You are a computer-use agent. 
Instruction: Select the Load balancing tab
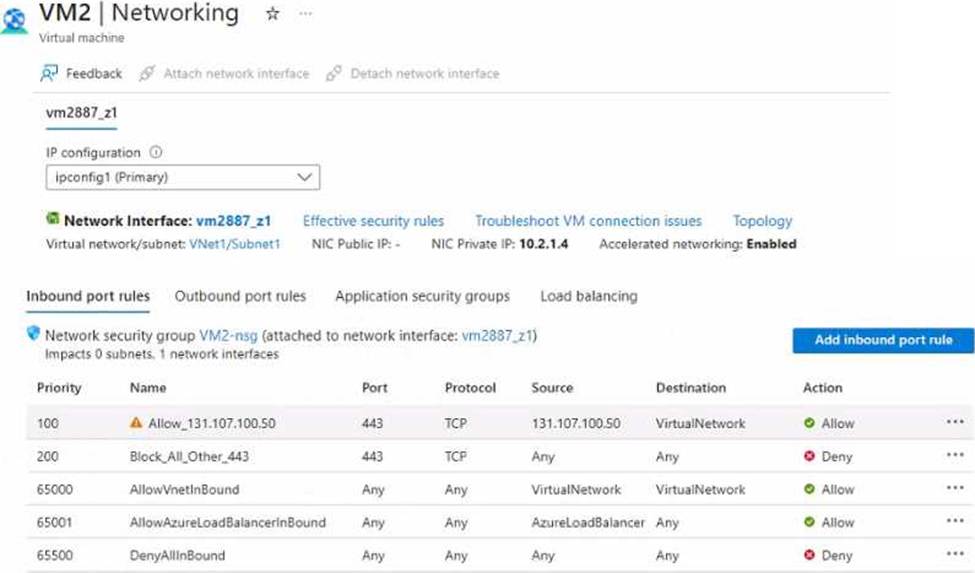[588, 296]
